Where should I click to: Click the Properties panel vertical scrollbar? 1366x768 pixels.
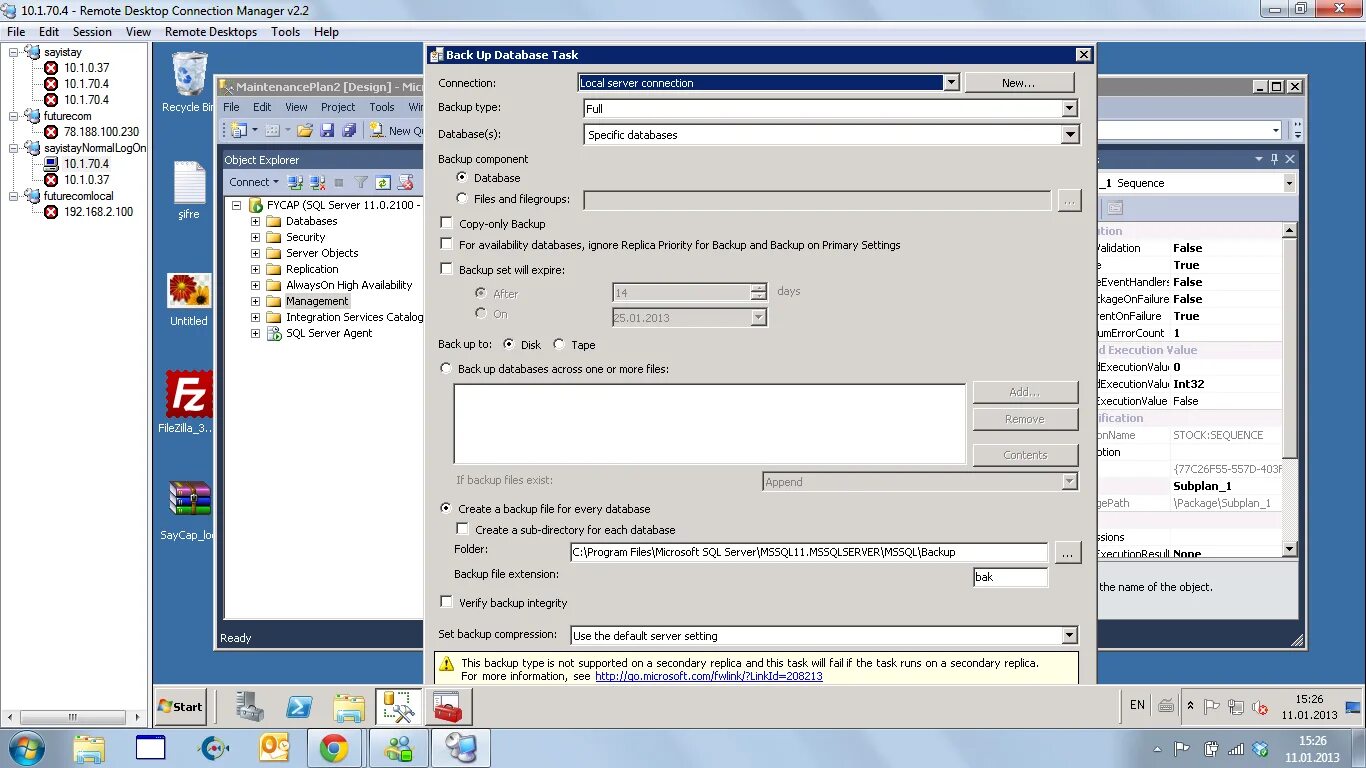1289,390
